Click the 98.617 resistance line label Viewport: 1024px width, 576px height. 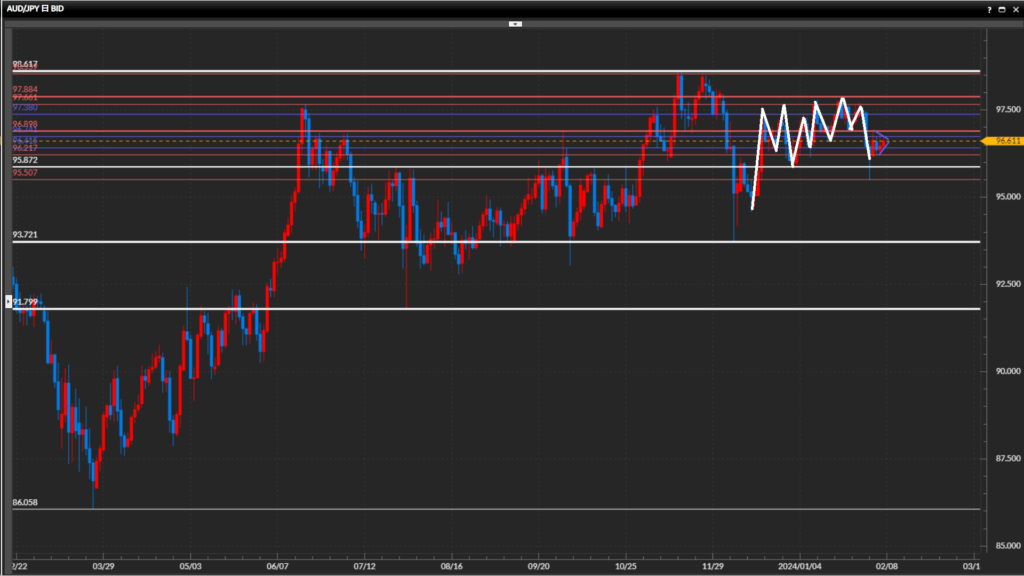tap(25, 64)
